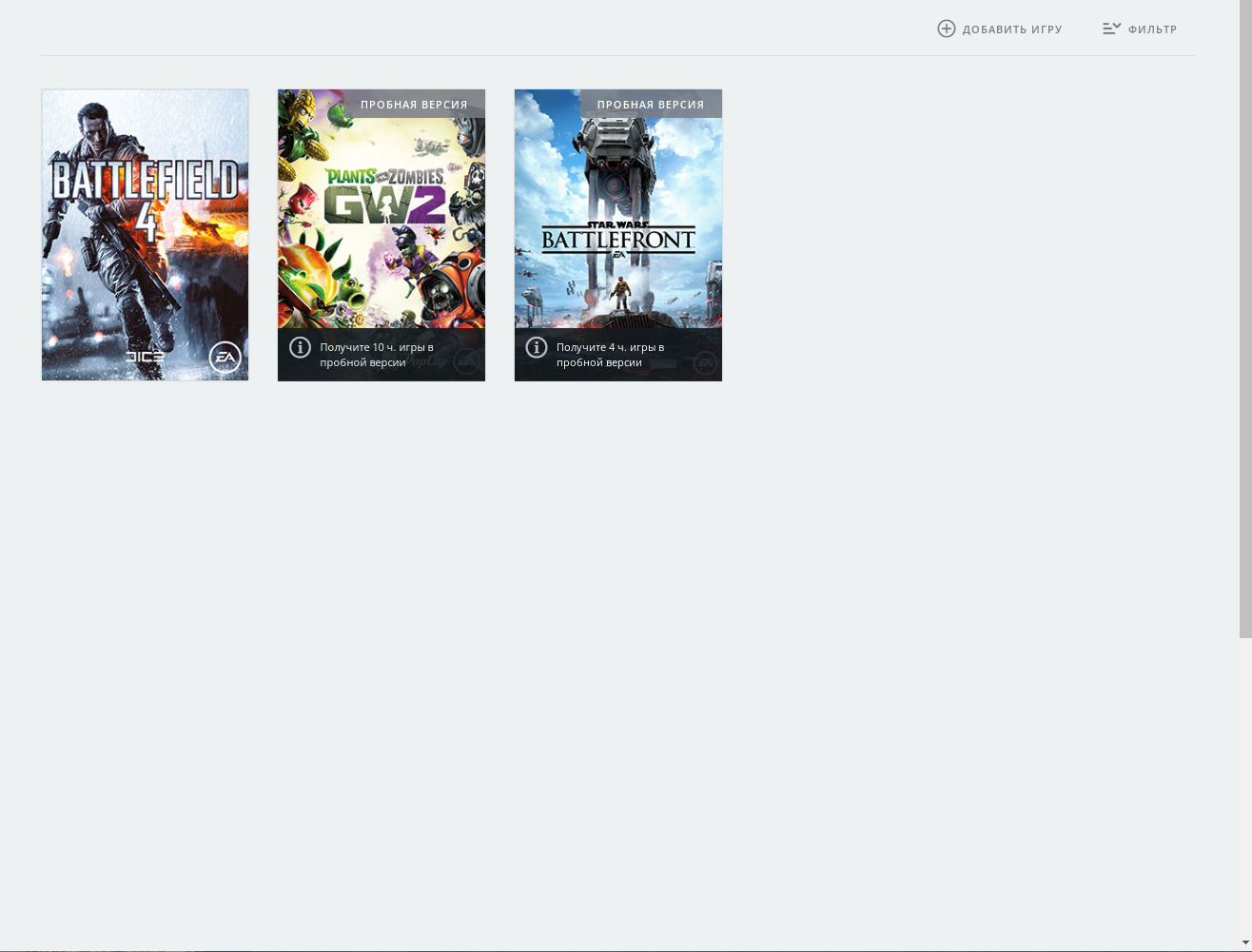Screen dimensions: 1252x952
Task: Click the ПРОБНАЯ ВЕРСИЯ label on GW2
Action: pos(414,105)
